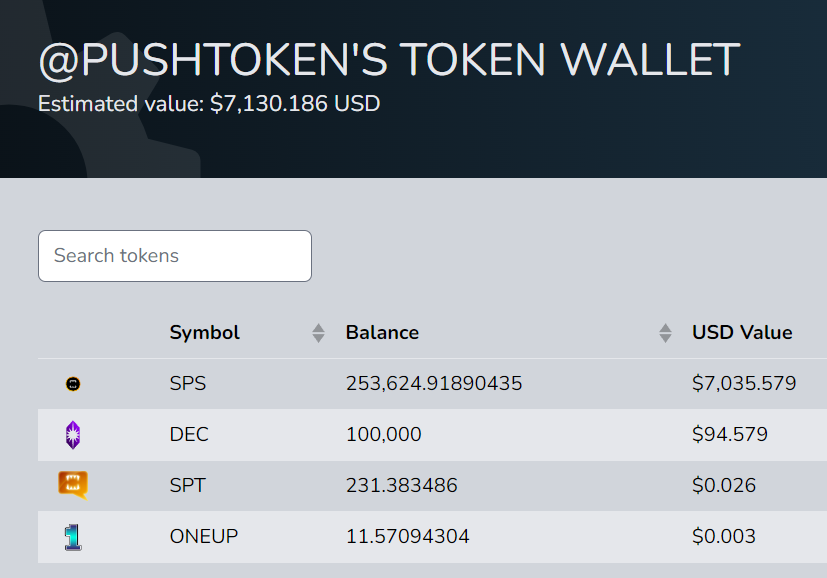Open the SPS token entry

tap(186, 383)
